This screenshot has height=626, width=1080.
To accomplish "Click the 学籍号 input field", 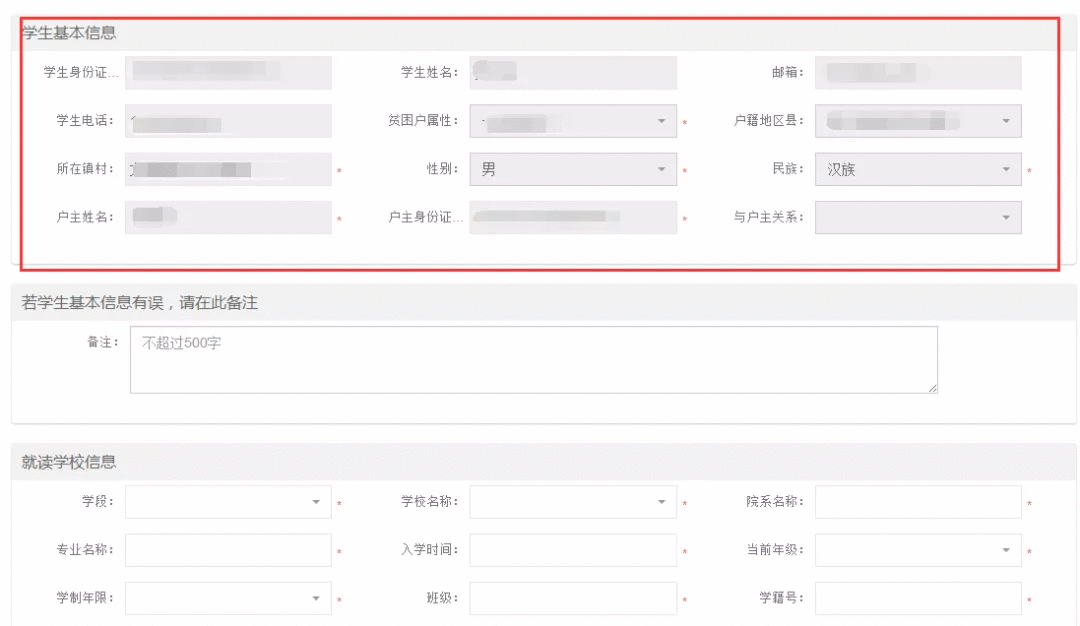I will (x=918, y=598).
